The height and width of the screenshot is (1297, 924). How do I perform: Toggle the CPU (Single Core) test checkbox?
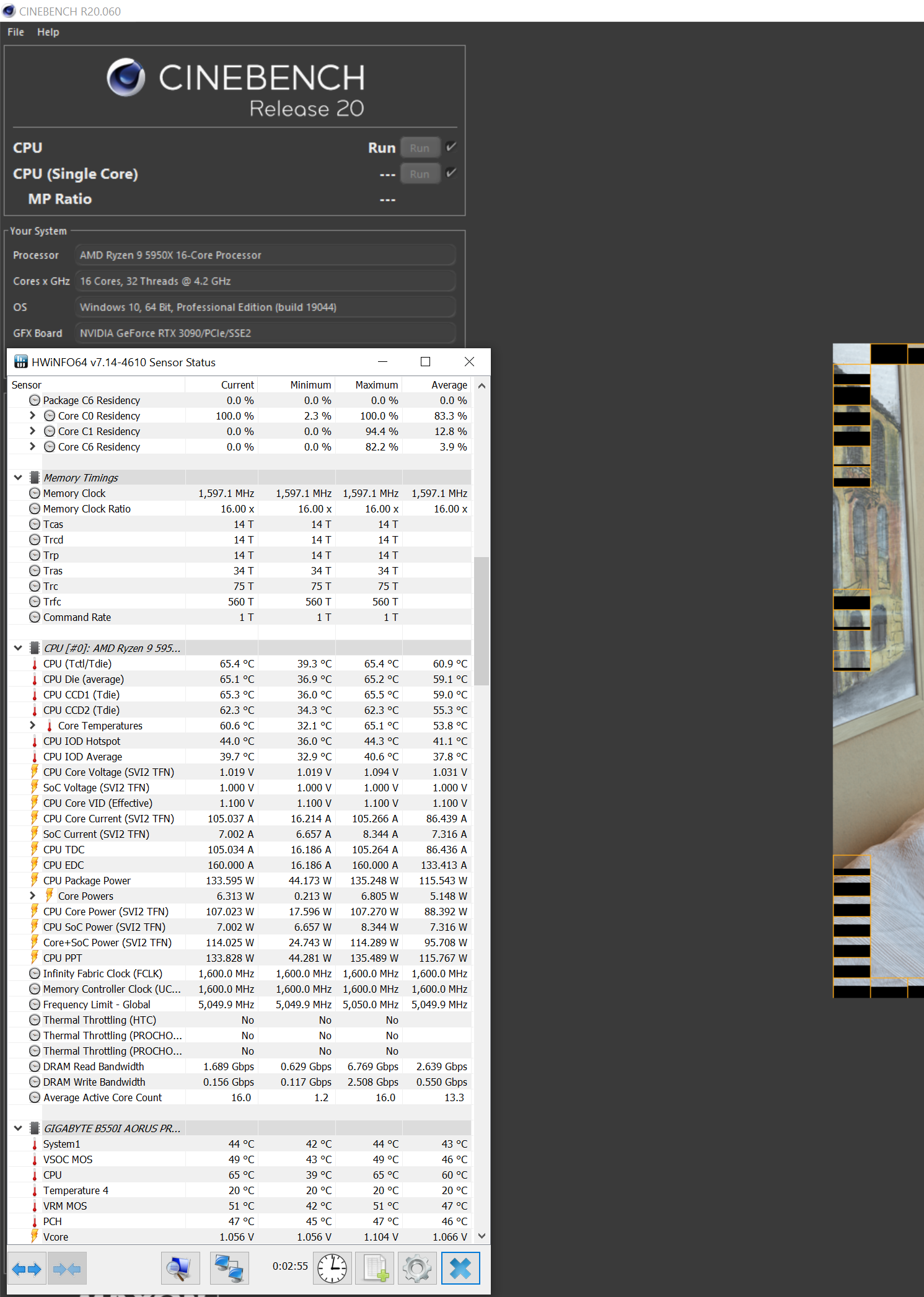(x=451, y=173)
